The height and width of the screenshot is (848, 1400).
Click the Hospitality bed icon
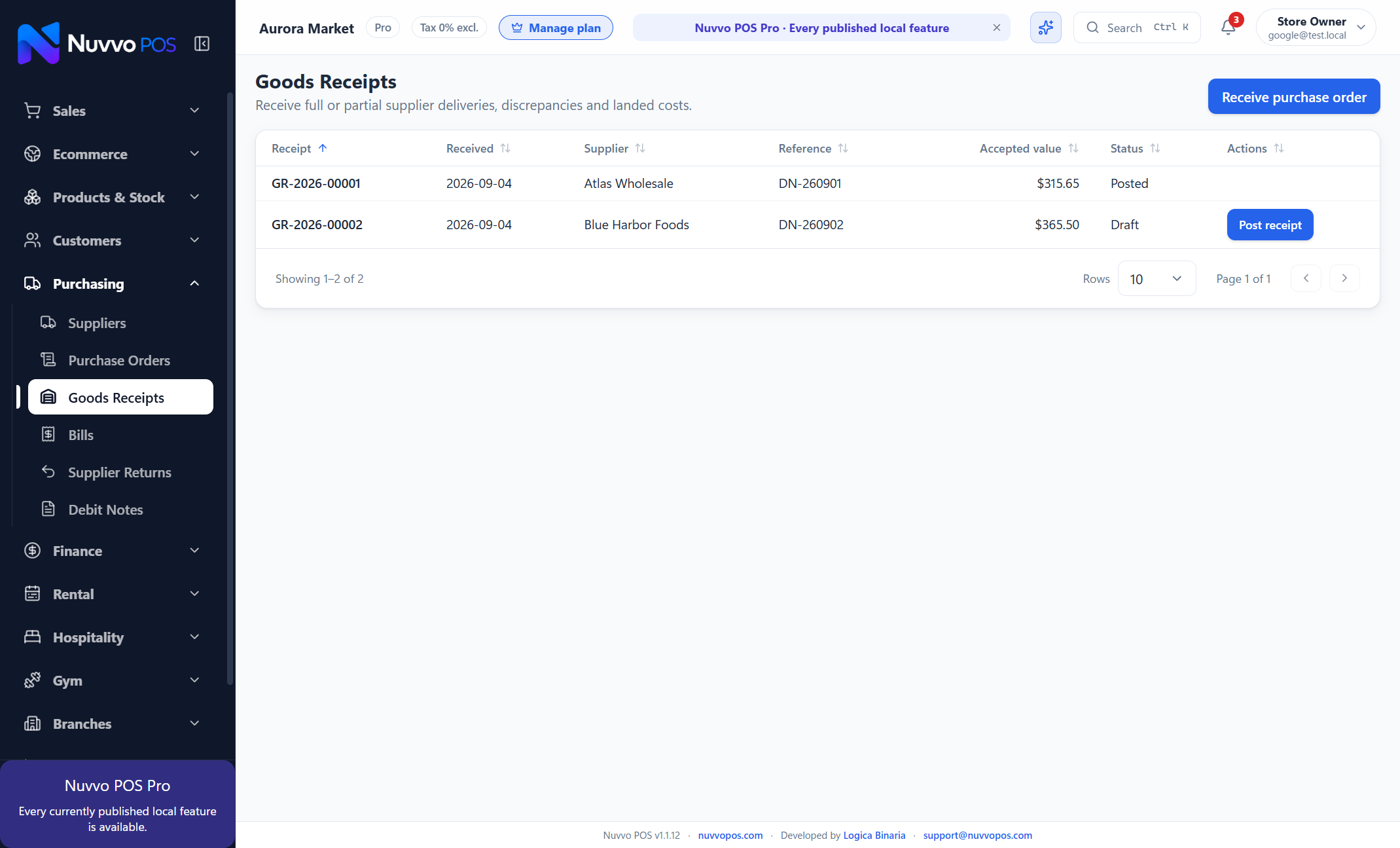[x=33, y=637]
